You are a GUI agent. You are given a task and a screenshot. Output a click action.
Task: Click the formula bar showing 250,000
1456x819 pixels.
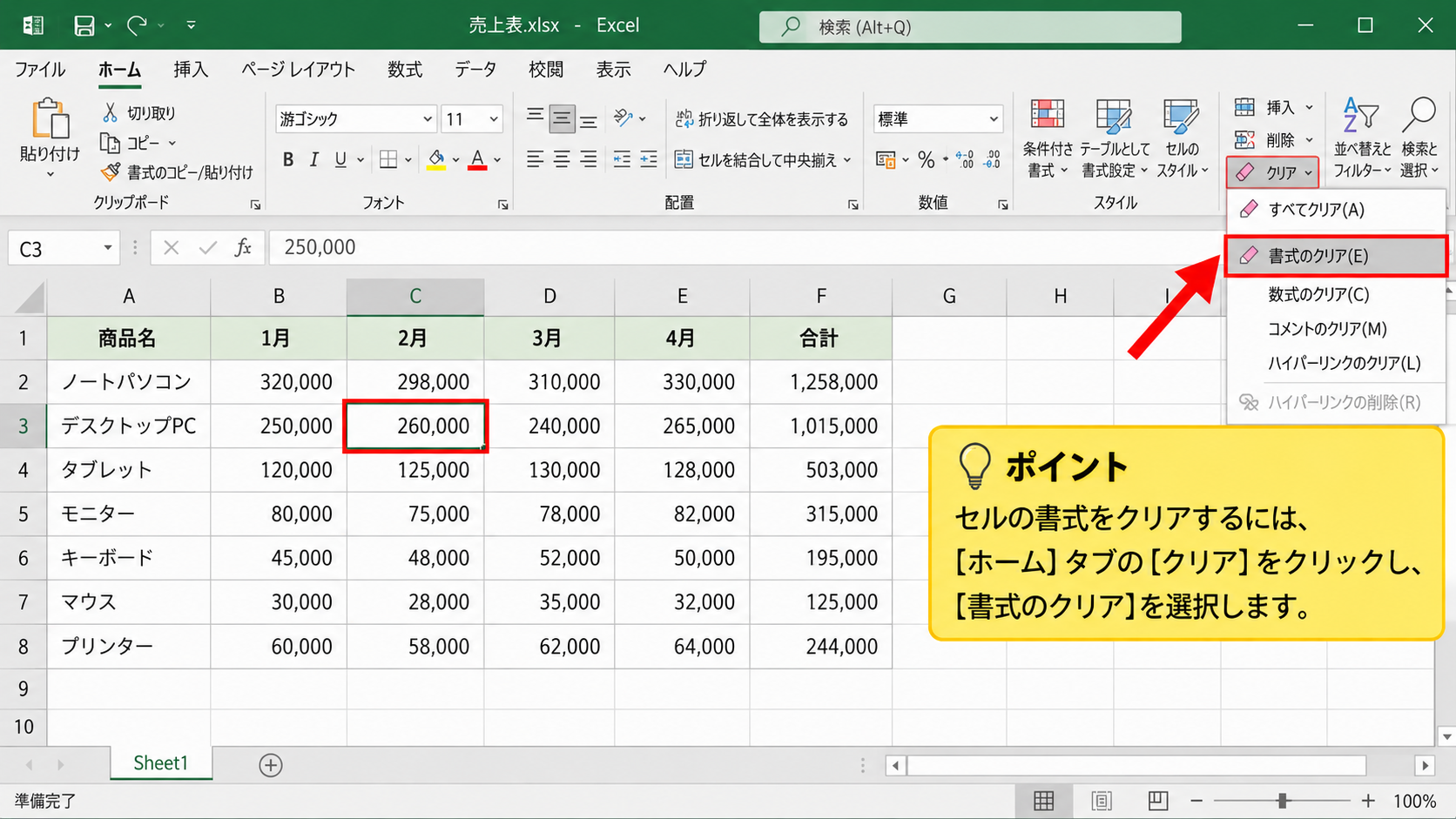click(x=749, y=248)
